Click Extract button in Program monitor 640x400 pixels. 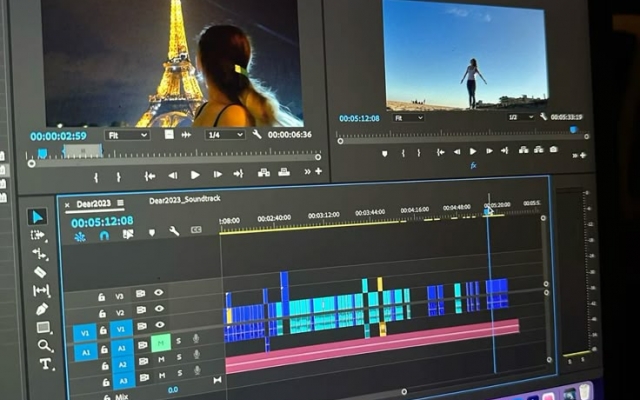point(539,149)
